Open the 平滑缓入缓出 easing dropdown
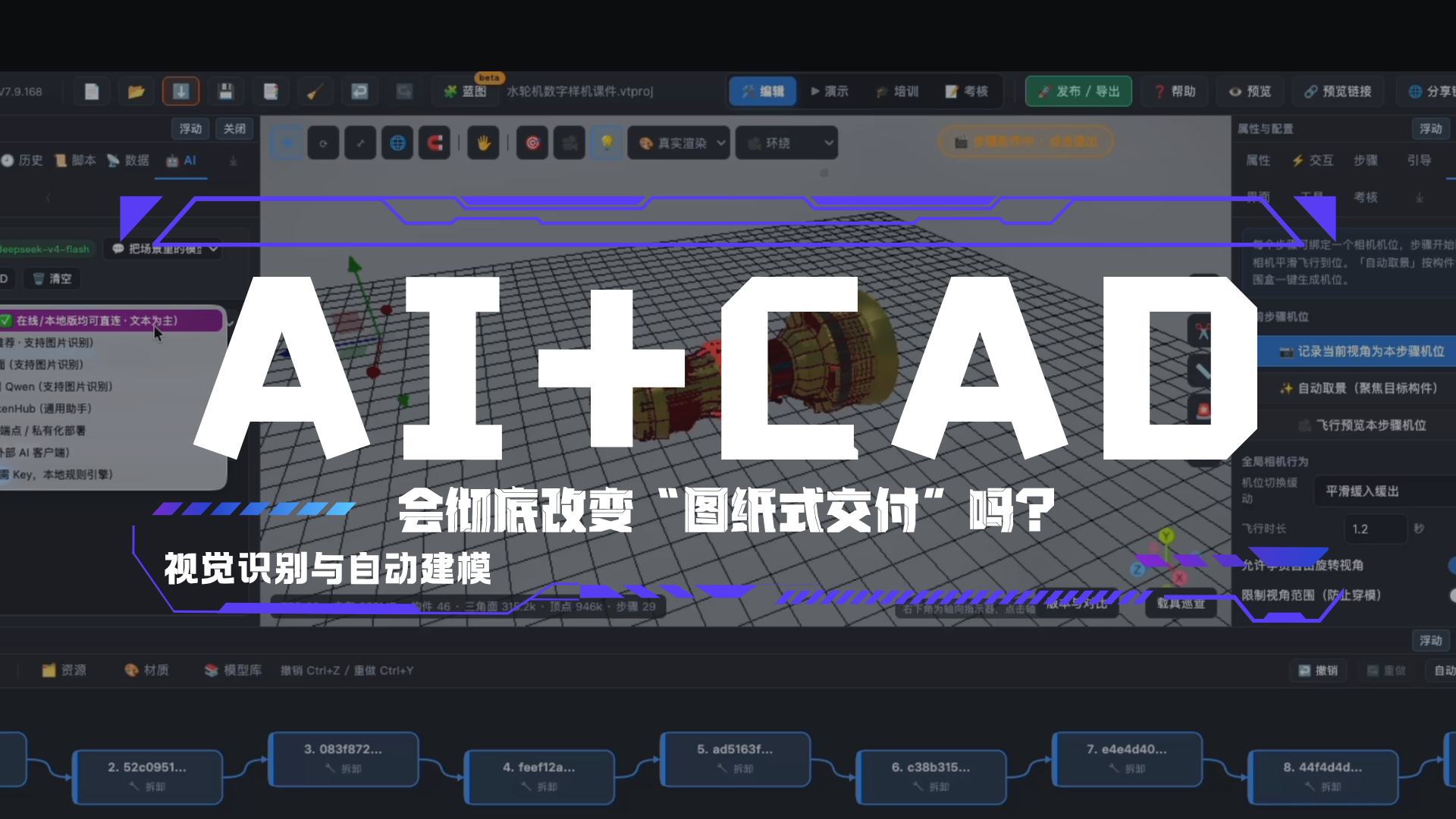The height and width of the screenshot is (819, 1456). 1385,491
